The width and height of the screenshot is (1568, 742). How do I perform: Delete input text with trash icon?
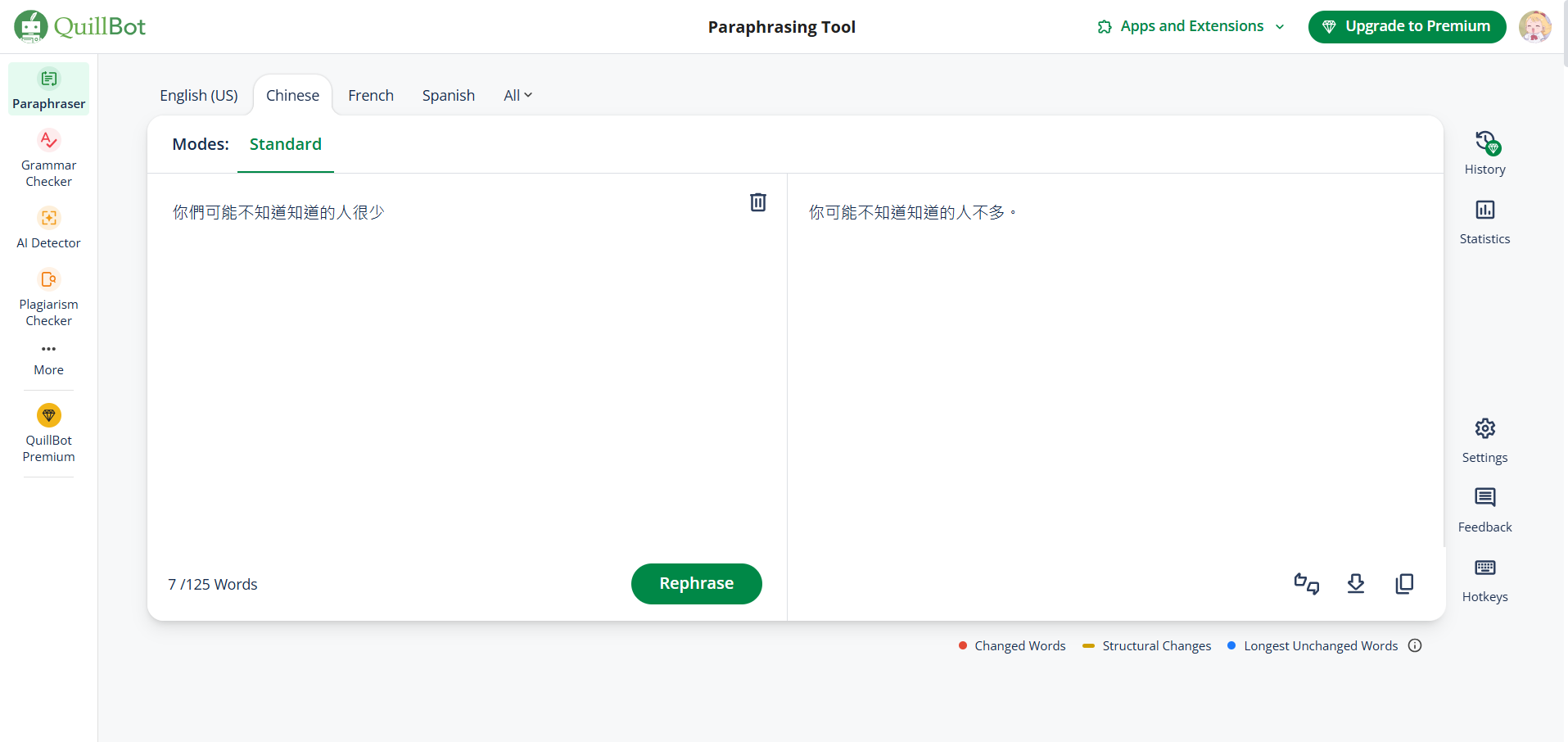click(758, 202)
